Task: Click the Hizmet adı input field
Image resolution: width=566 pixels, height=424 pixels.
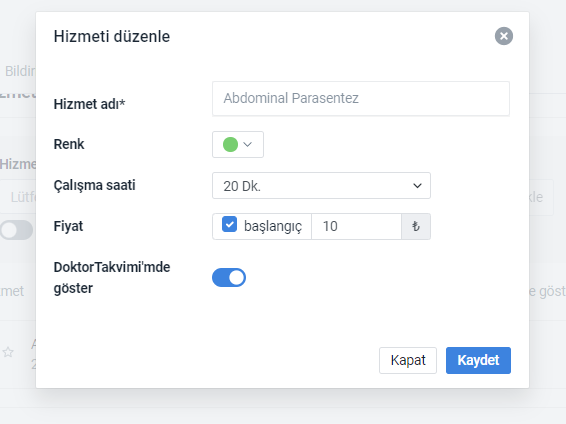Action: [x=361, y=99]
